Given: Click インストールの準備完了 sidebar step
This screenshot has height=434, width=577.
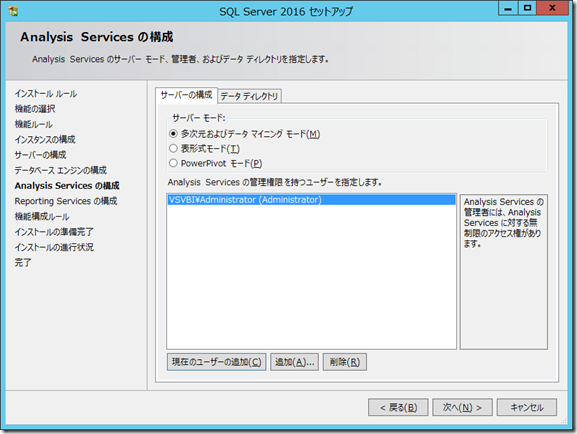Looking at the screenshot, I should pos(54,232).
